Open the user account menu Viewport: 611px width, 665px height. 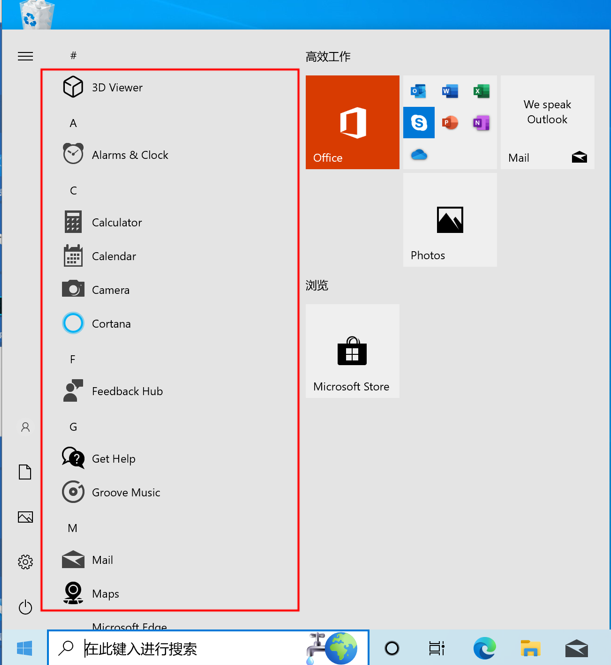click(25, 427)
